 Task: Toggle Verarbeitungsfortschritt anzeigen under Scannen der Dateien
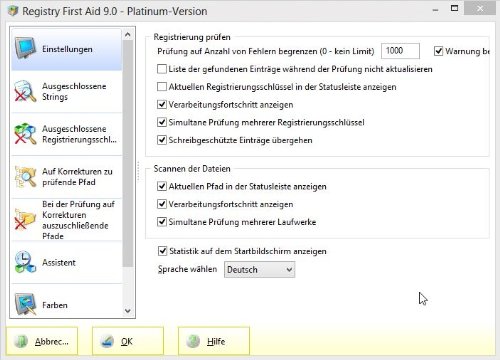pos(162,204)
